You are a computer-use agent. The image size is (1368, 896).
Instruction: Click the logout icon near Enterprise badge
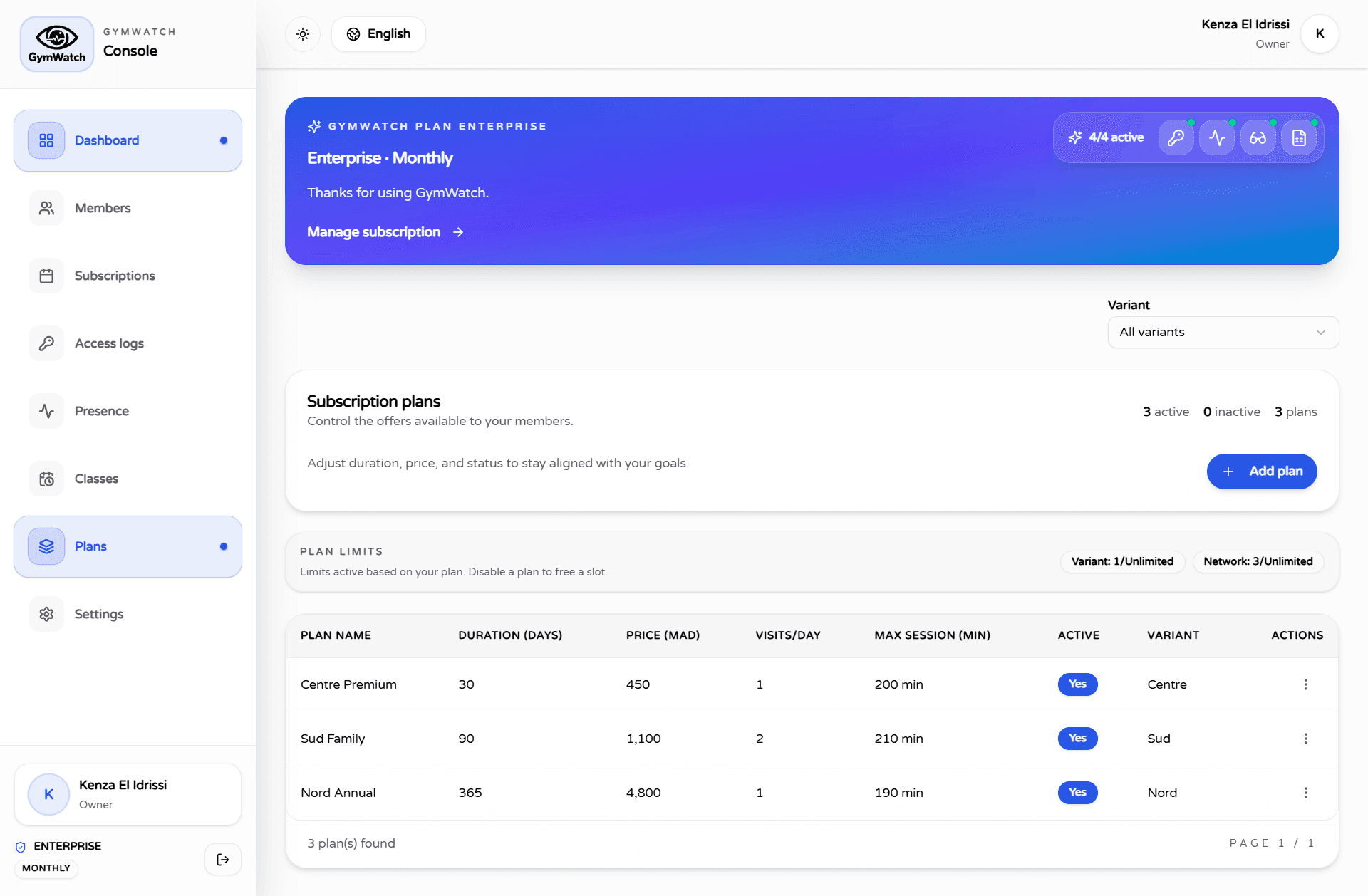click(222, 860)
